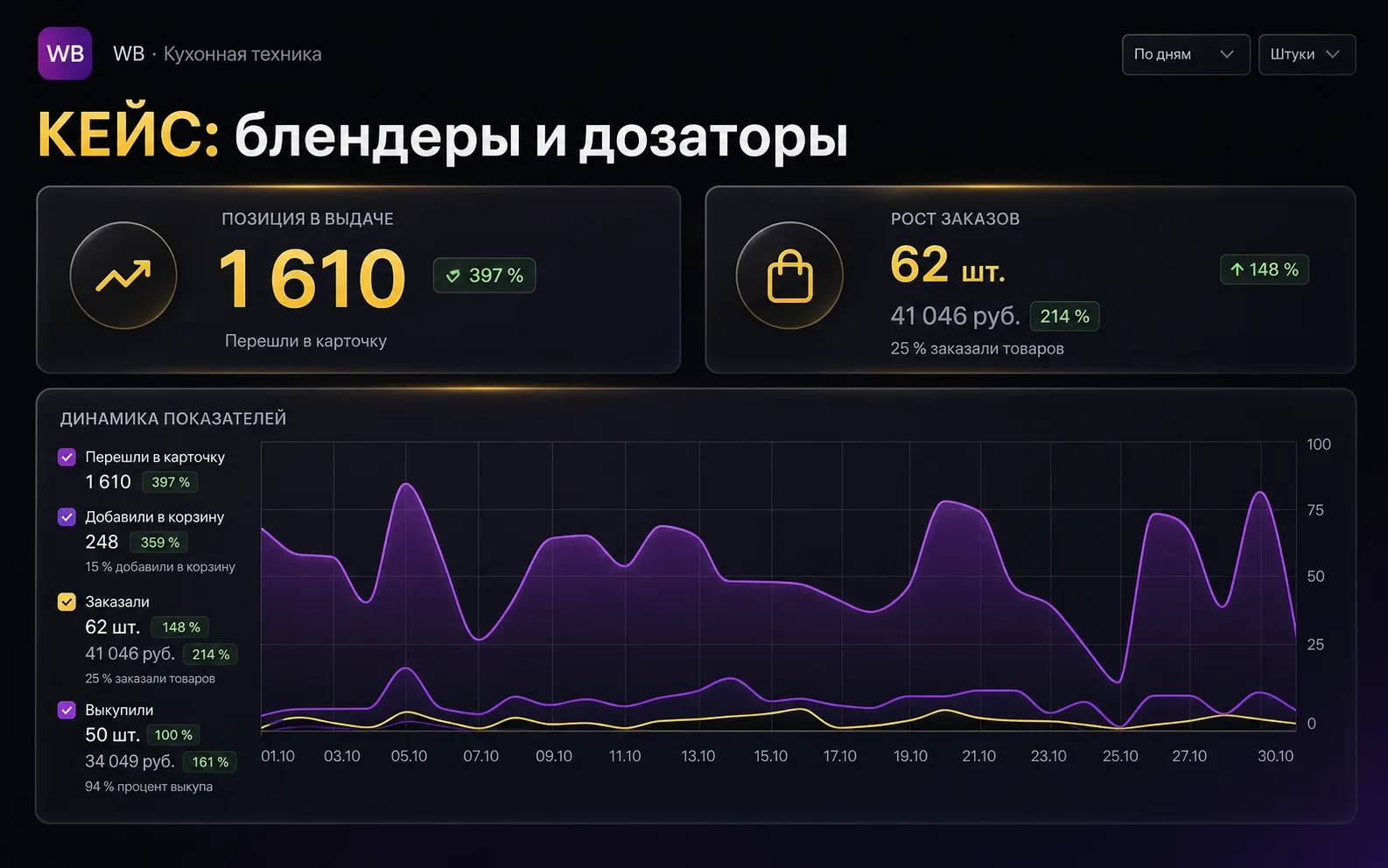Click the '30.10' date on the chart axis
Screen dimensions: 1388x868
pos(1275,756)
